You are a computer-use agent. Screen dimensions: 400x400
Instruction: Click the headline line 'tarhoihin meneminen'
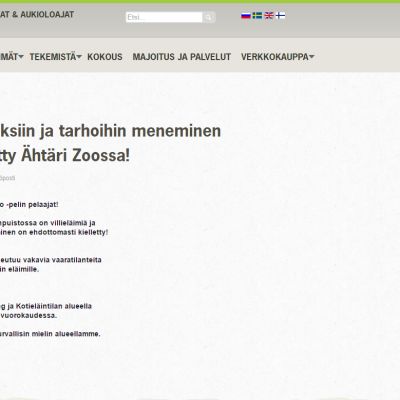pyautogui.click(x=140, y=131)
